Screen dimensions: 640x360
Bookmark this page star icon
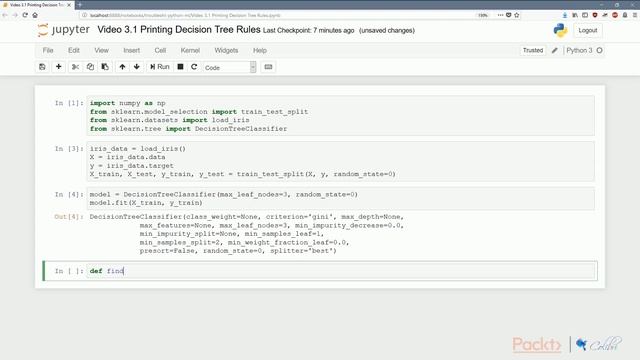517,15
